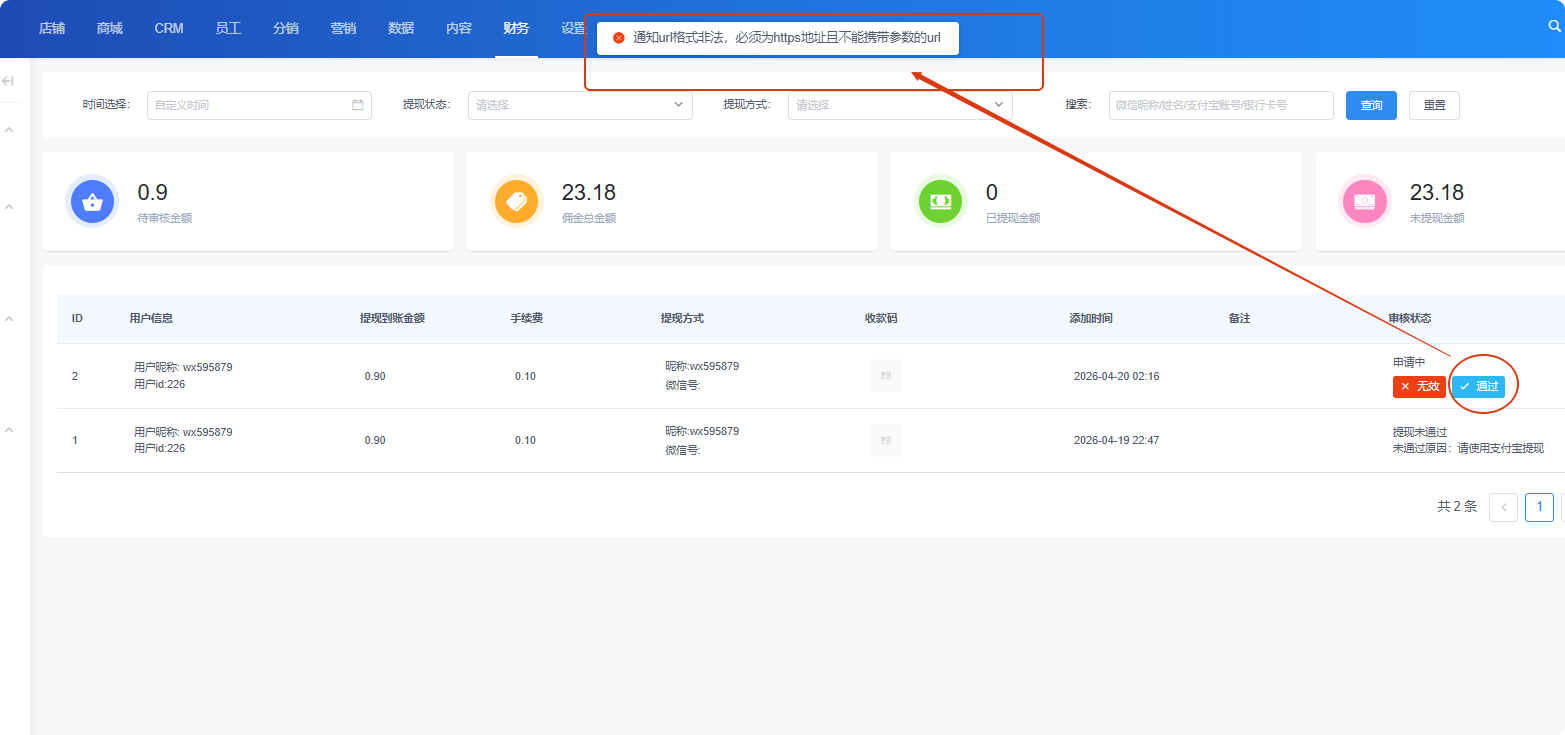Click the calendar icon in date field
The width and height of the screenshot is (1565, 735).
pyautogui.click(x=358, y=105)
